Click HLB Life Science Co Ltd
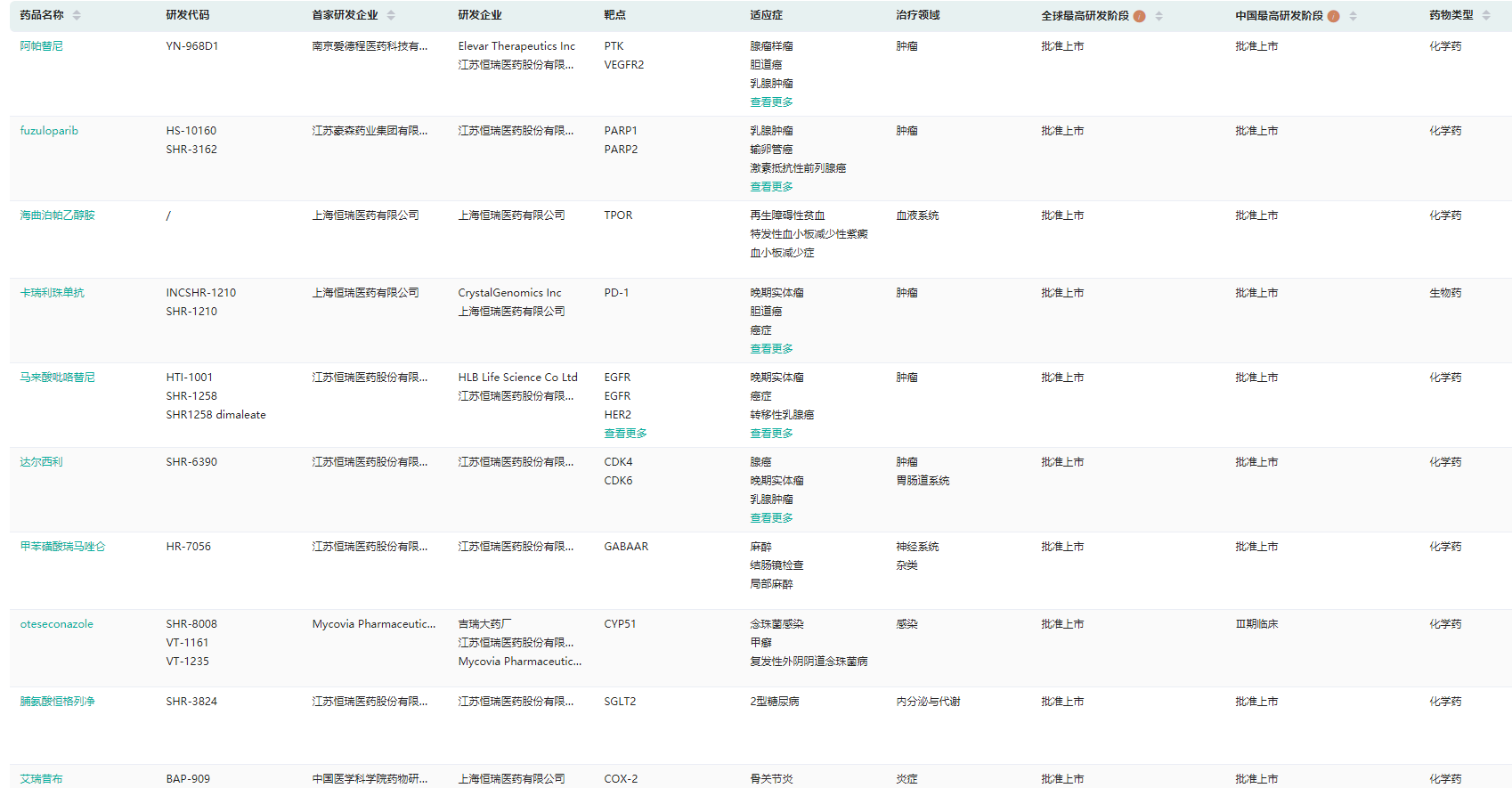The image size is (1512, 788). (x=517, y=378)
